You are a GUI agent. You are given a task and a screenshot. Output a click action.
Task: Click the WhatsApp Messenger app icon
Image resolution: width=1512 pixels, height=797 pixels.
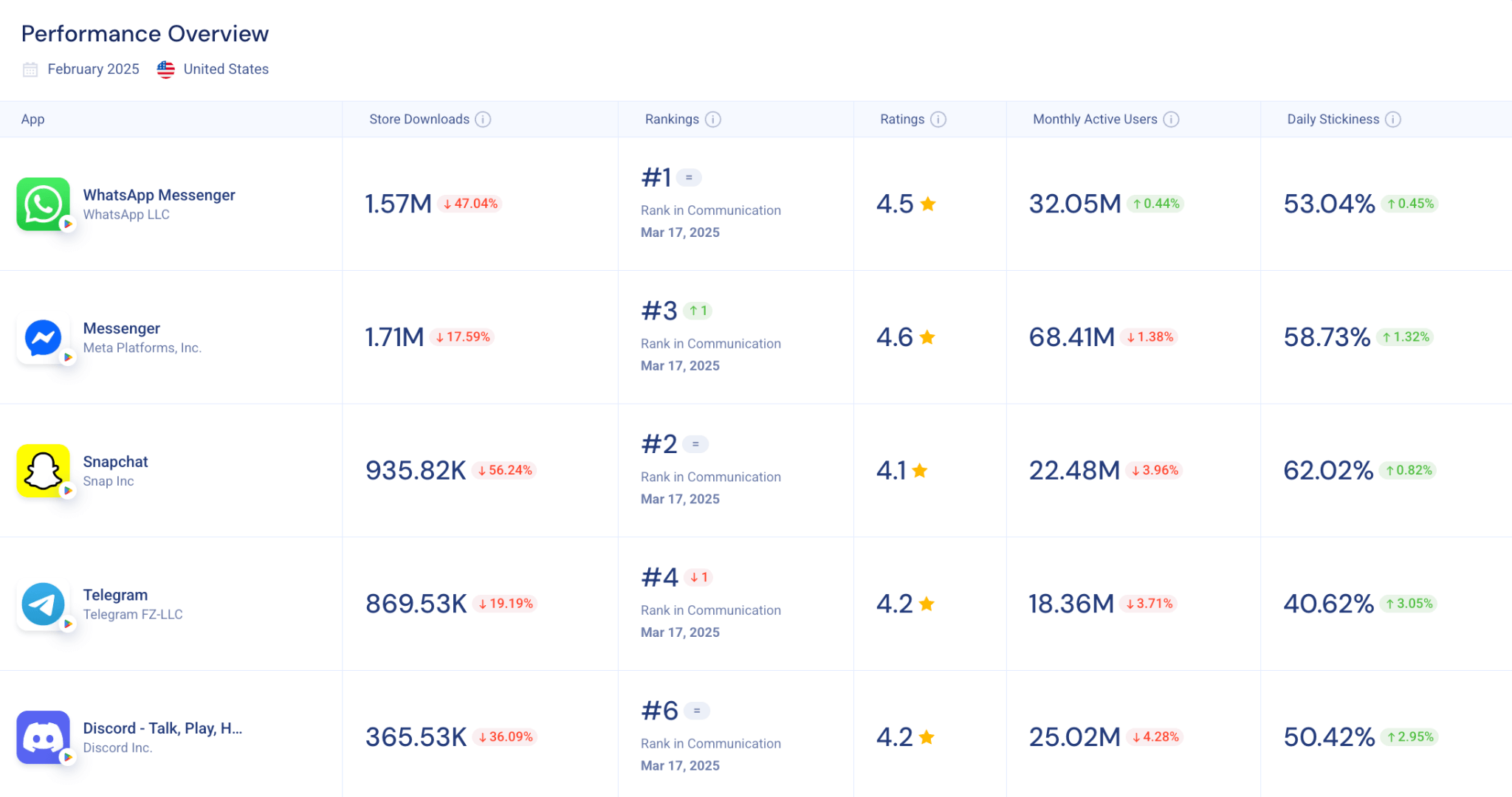[44, 204]
